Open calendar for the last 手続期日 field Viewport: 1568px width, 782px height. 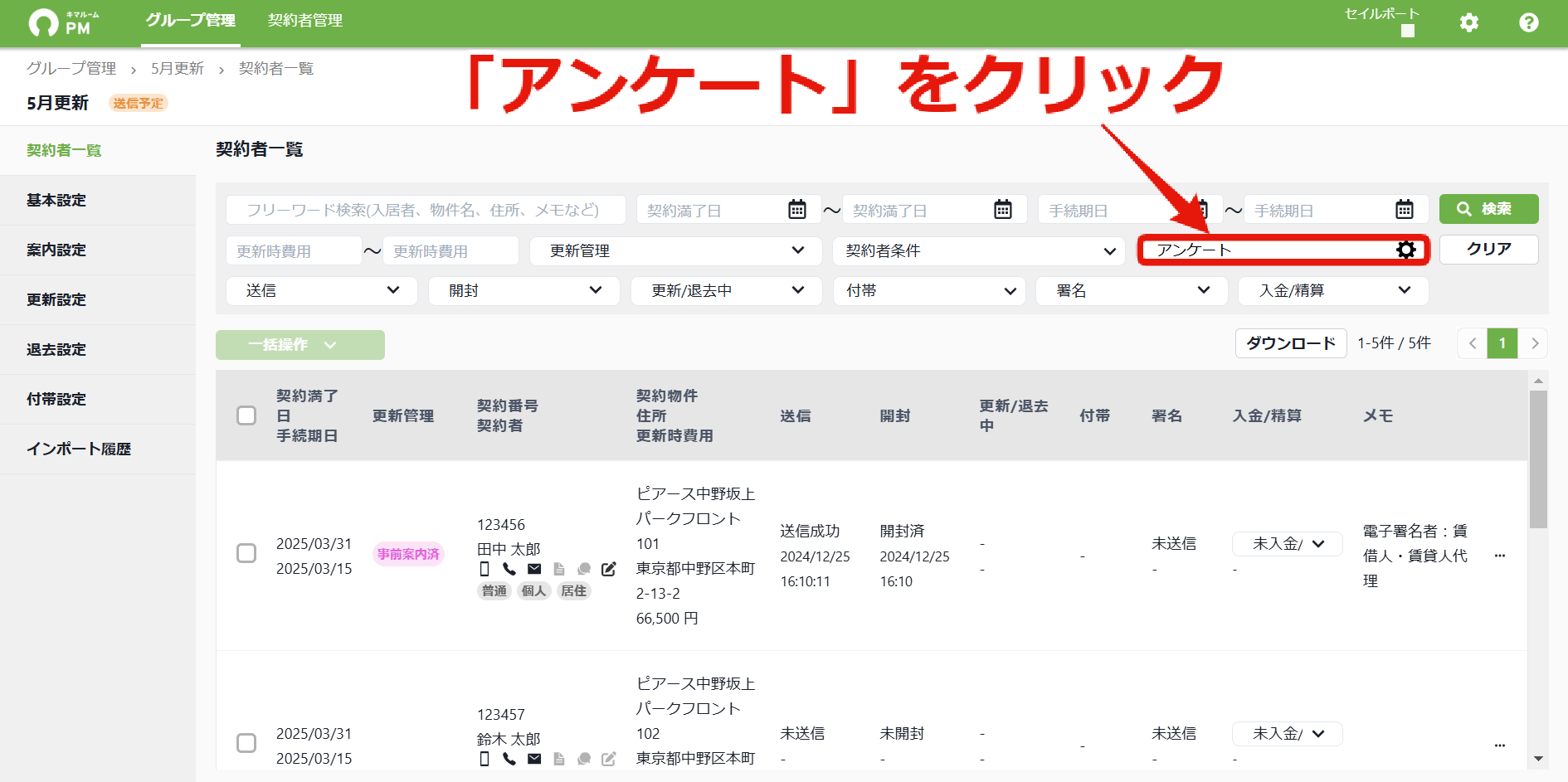1405,210
